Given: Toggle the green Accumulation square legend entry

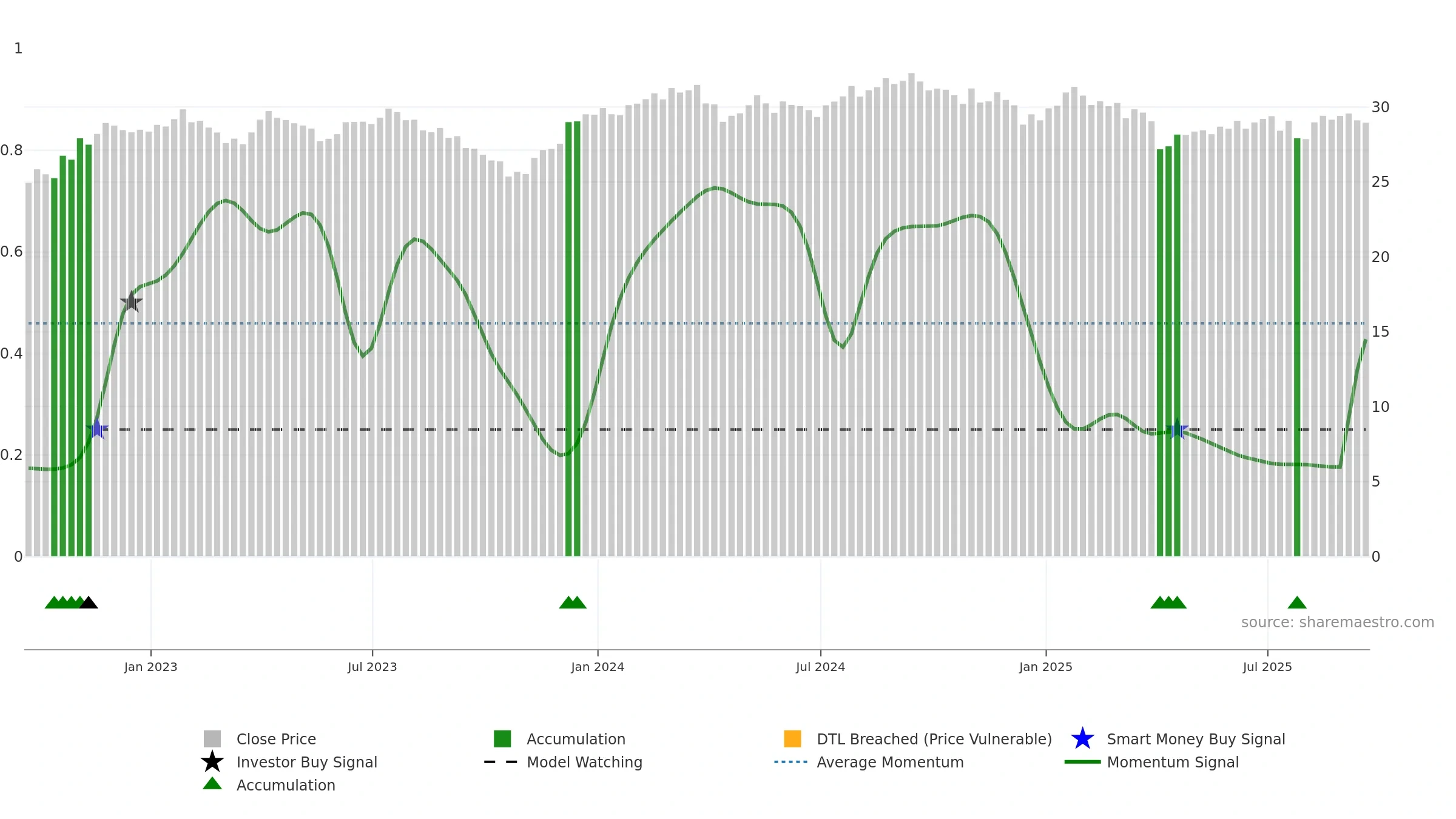Looking at the screenshot, I should tap(502, 739).
